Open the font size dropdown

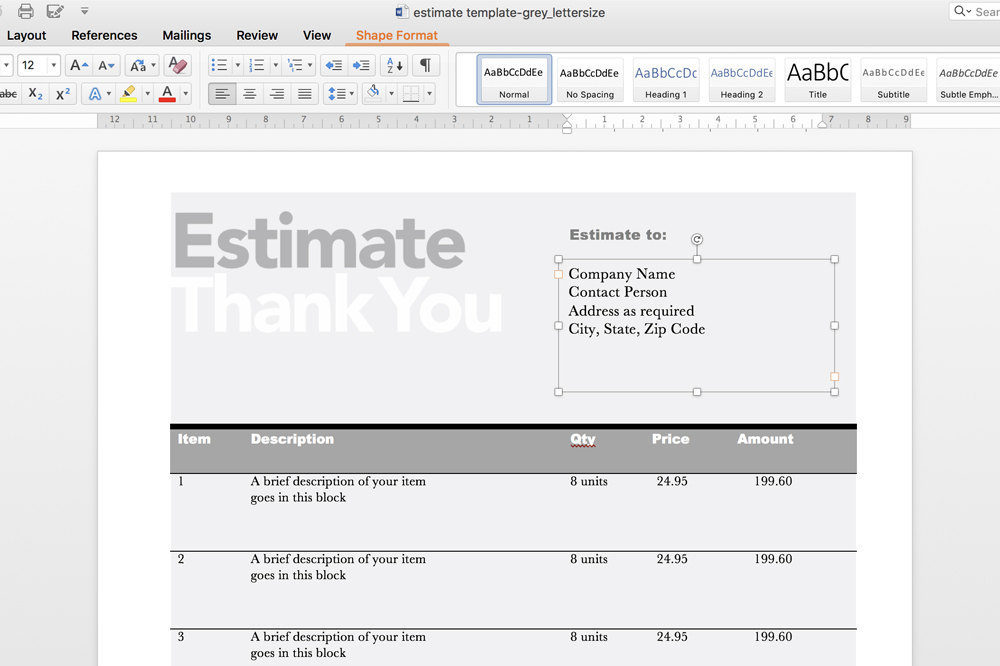click(53, 65)
